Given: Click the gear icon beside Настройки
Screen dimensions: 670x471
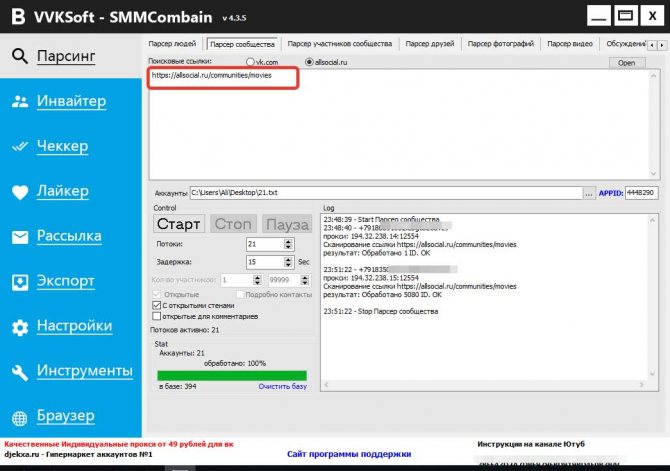Looking at the screenshot, I should coord(20,327).
